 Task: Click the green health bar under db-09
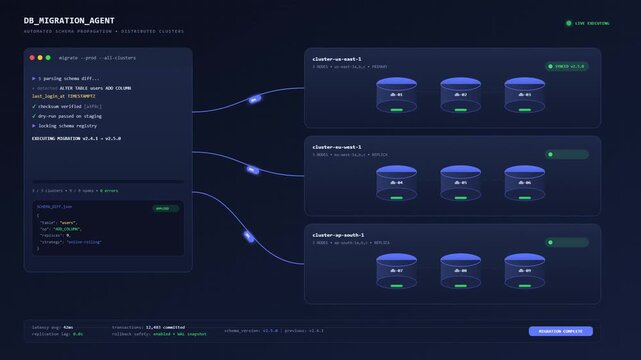[524, 286]
